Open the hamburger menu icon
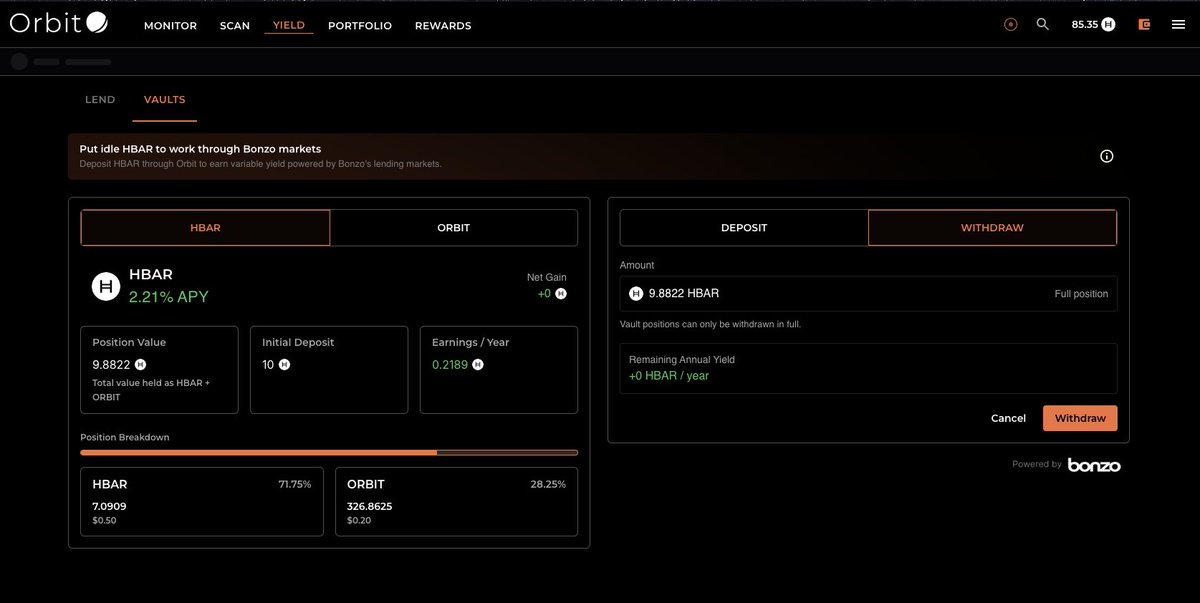 [1178, 24]
